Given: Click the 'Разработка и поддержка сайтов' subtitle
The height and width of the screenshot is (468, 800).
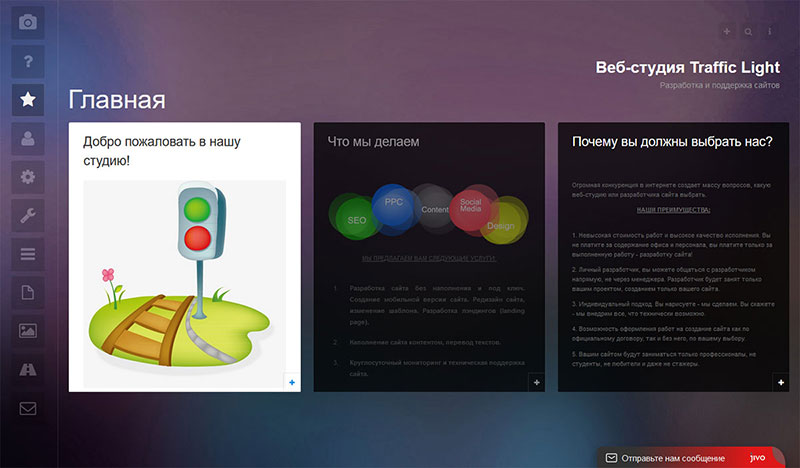Looking at the screenshot, I should tap(719, 85).
